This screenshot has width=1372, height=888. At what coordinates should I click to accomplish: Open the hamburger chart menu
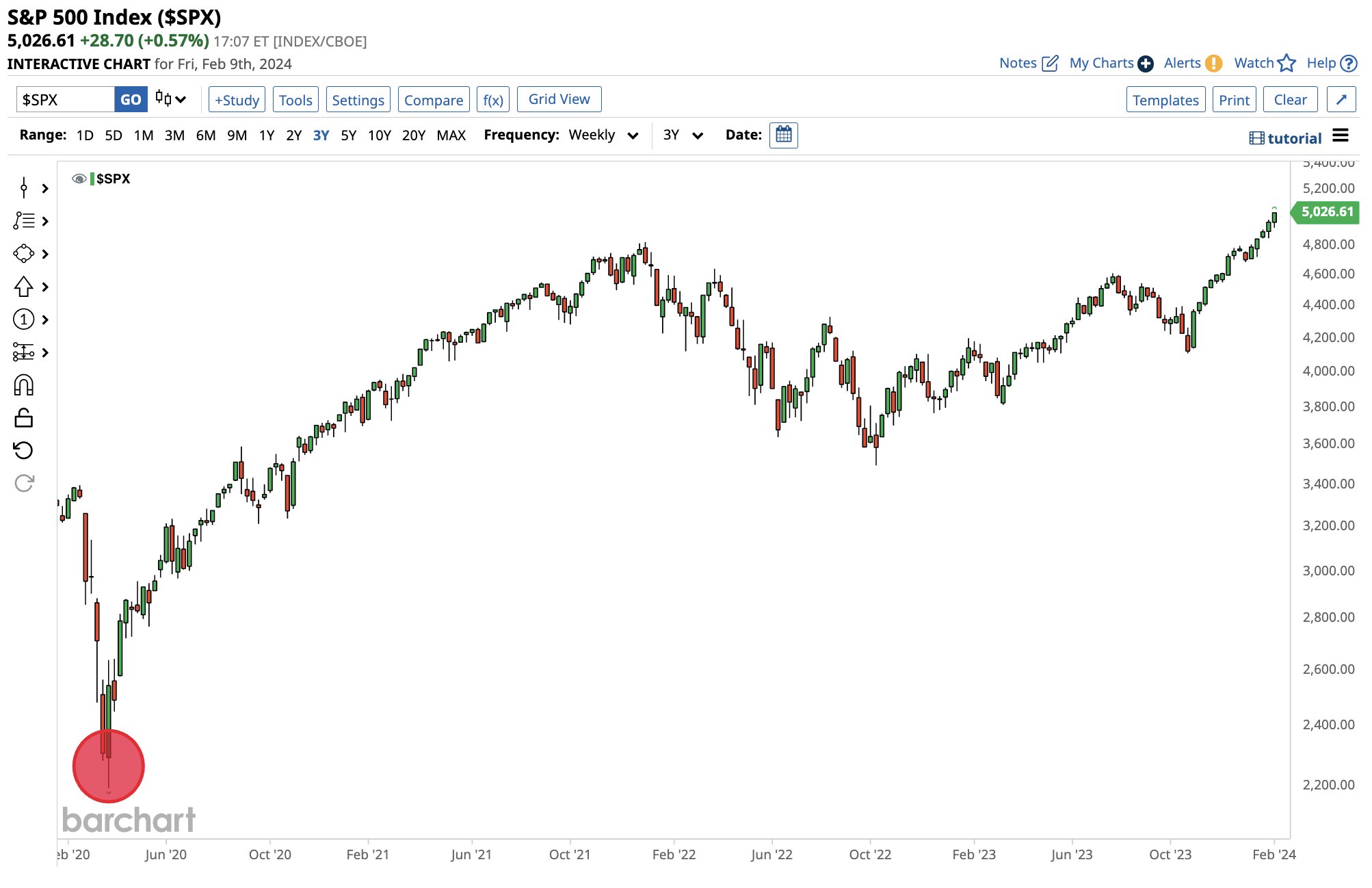click(1341, 135)
